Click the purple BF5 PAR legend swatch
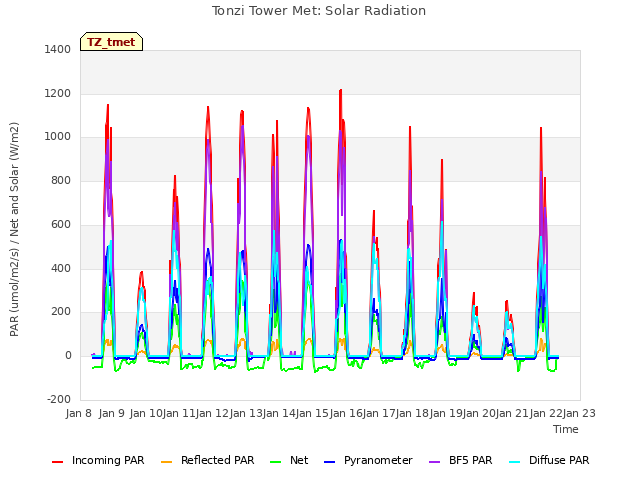640x480 pixels. 435,461
